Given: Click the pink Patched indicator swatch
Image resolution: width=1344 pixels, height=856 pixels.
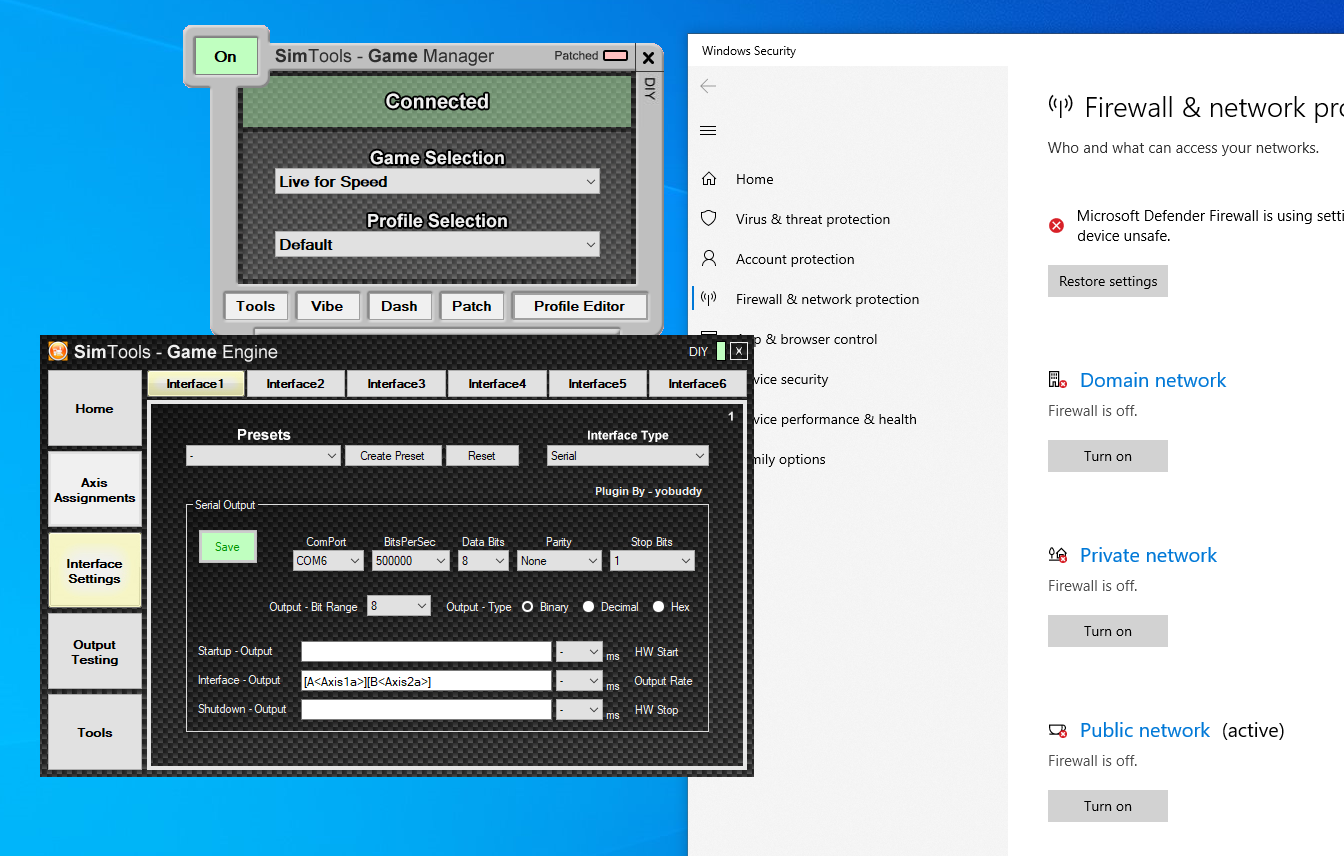Looking at the screenshot, I should click(x=616, y=56).
